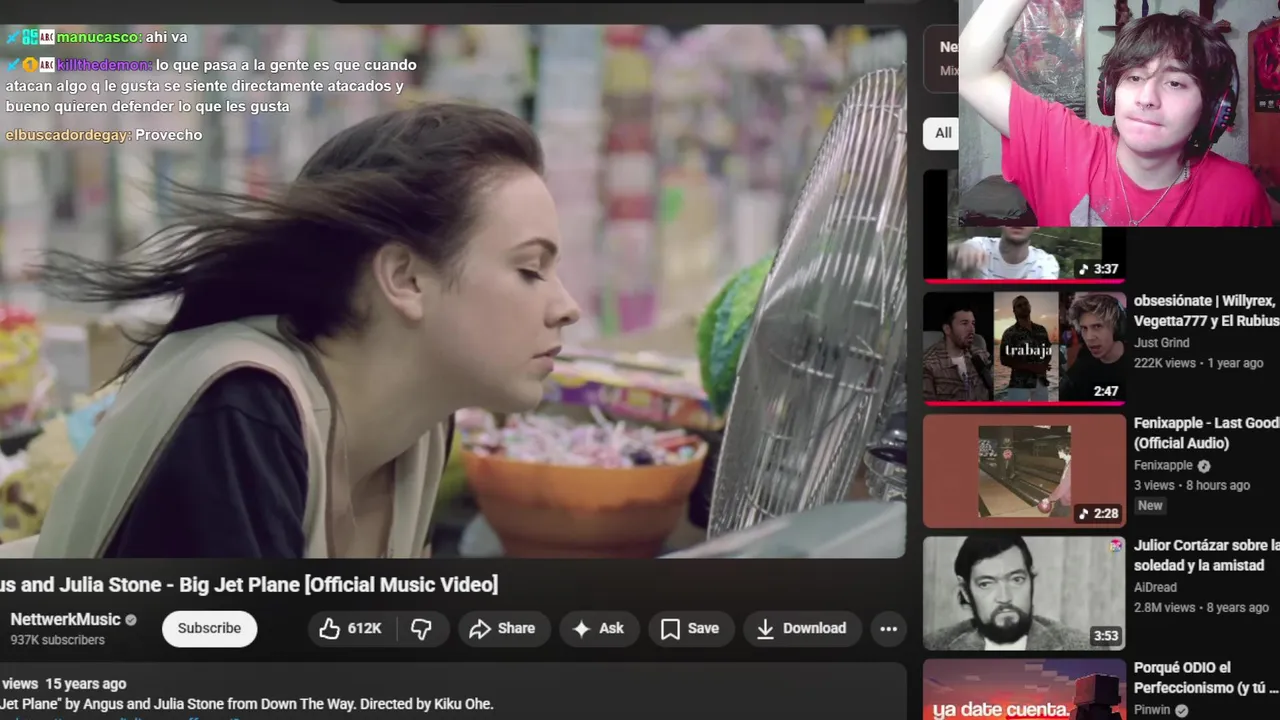The height and width of the screenshot is (720, 1280).
Task: Click the Just Grind channel name
Action: tap(1161, 342)
